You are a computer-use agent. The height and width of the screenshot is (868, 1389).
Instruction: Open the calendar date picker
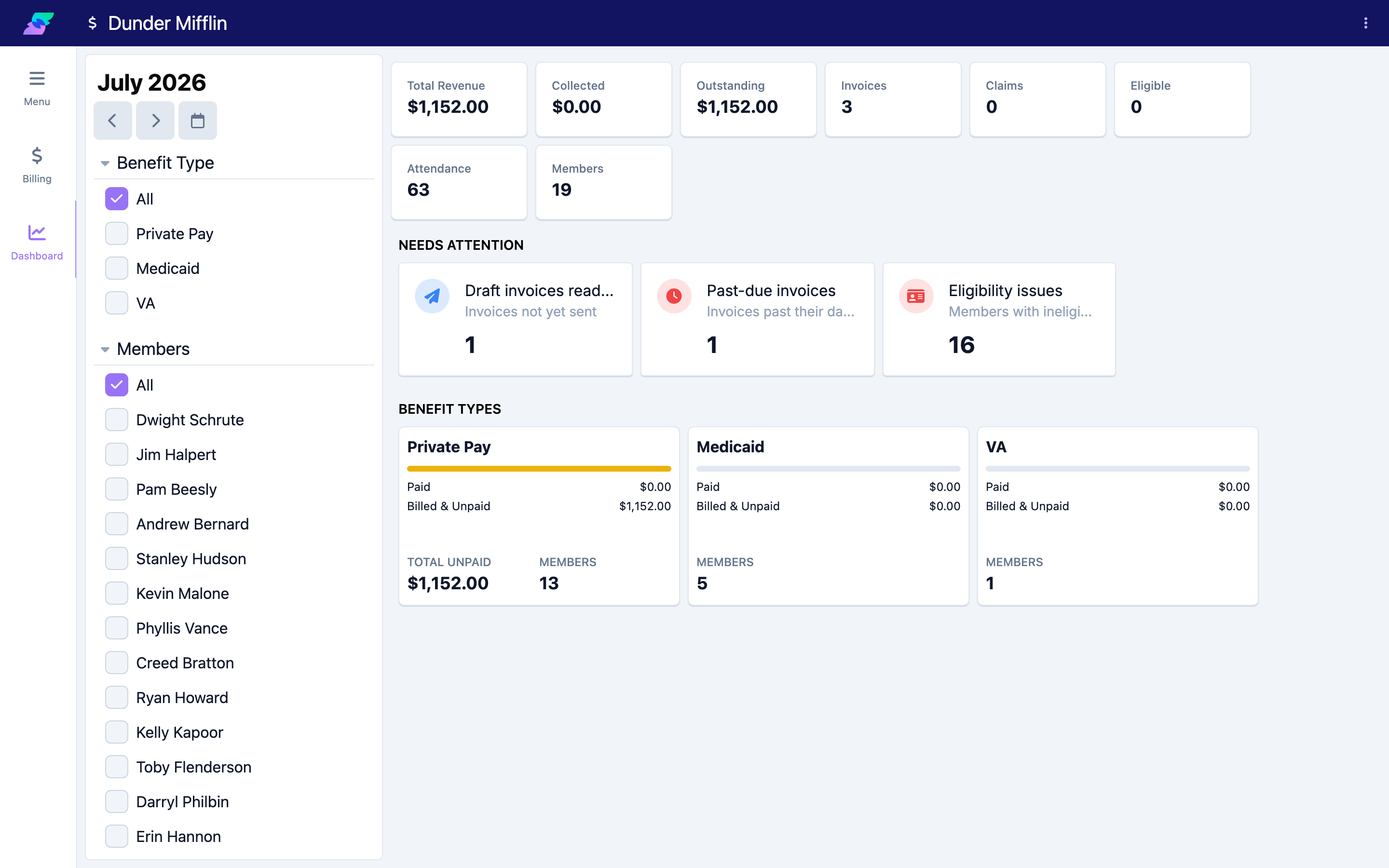click(197, 121)
